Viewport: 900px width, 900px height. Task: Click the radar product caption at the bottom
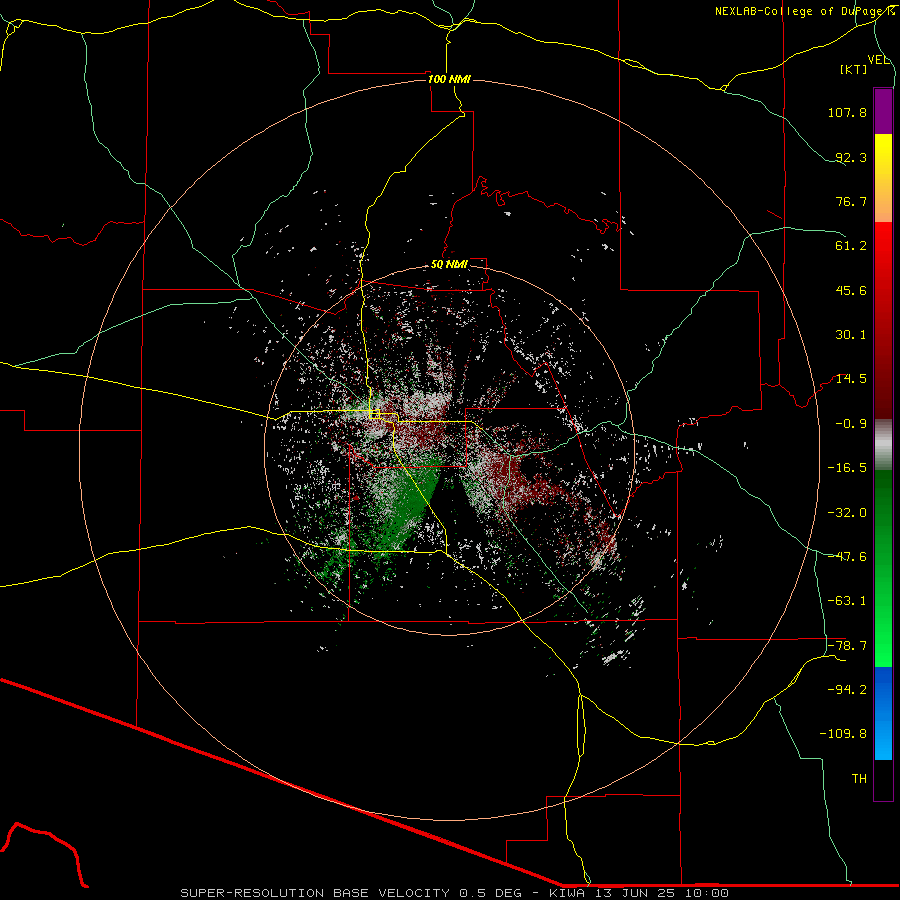coord(455,893)
